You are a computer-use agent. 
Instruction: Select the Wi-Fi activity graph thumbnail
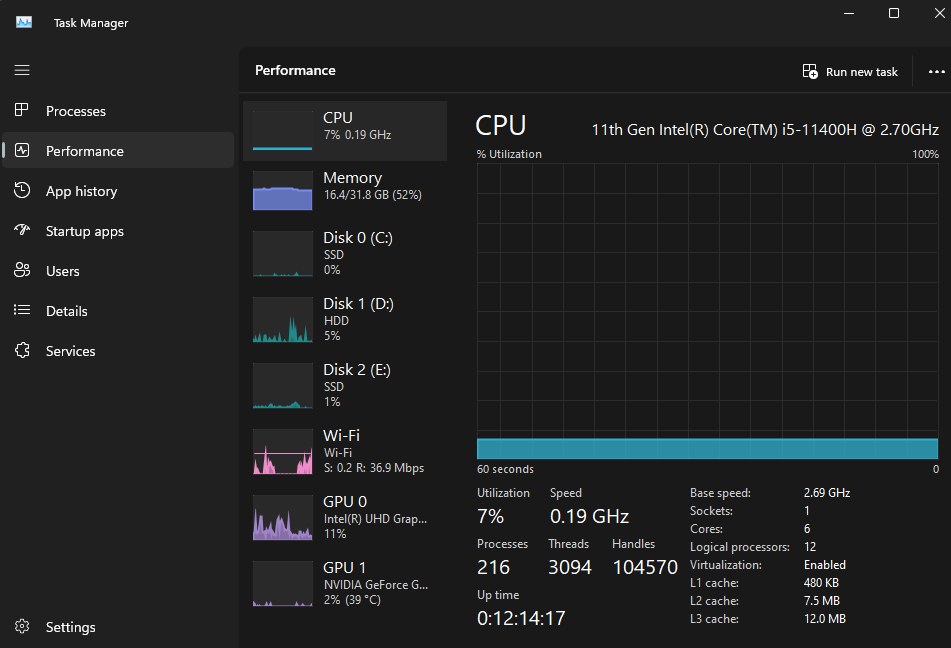coord(282,452)
